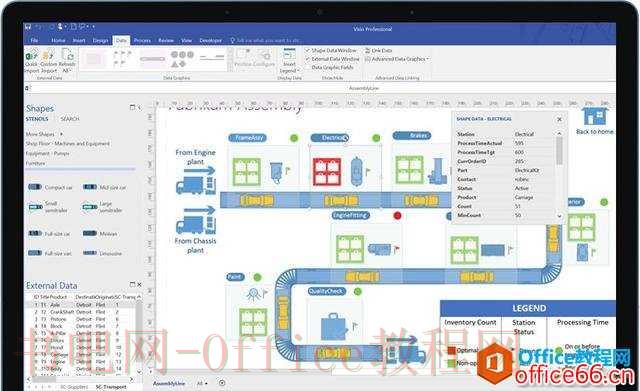
Task: Close the Shape Data - Electrical panel
Action: [x=560, y=119]
